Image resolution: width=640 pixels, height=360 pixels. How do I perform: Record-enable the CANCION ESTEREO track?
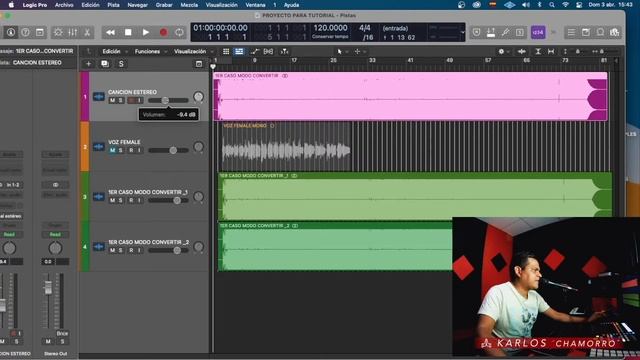(131, 100)
